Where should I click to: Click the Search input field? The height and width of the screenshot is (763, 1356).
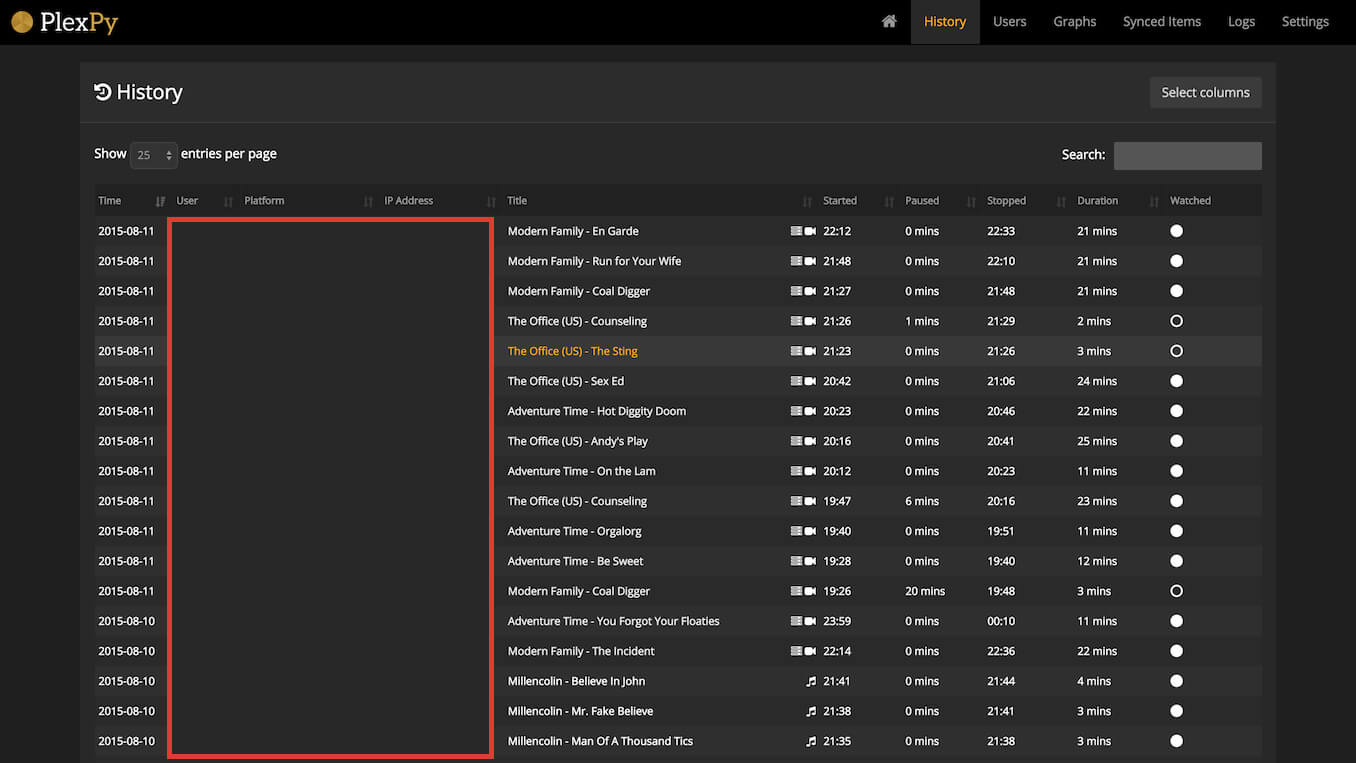[x=1187, y=155]
